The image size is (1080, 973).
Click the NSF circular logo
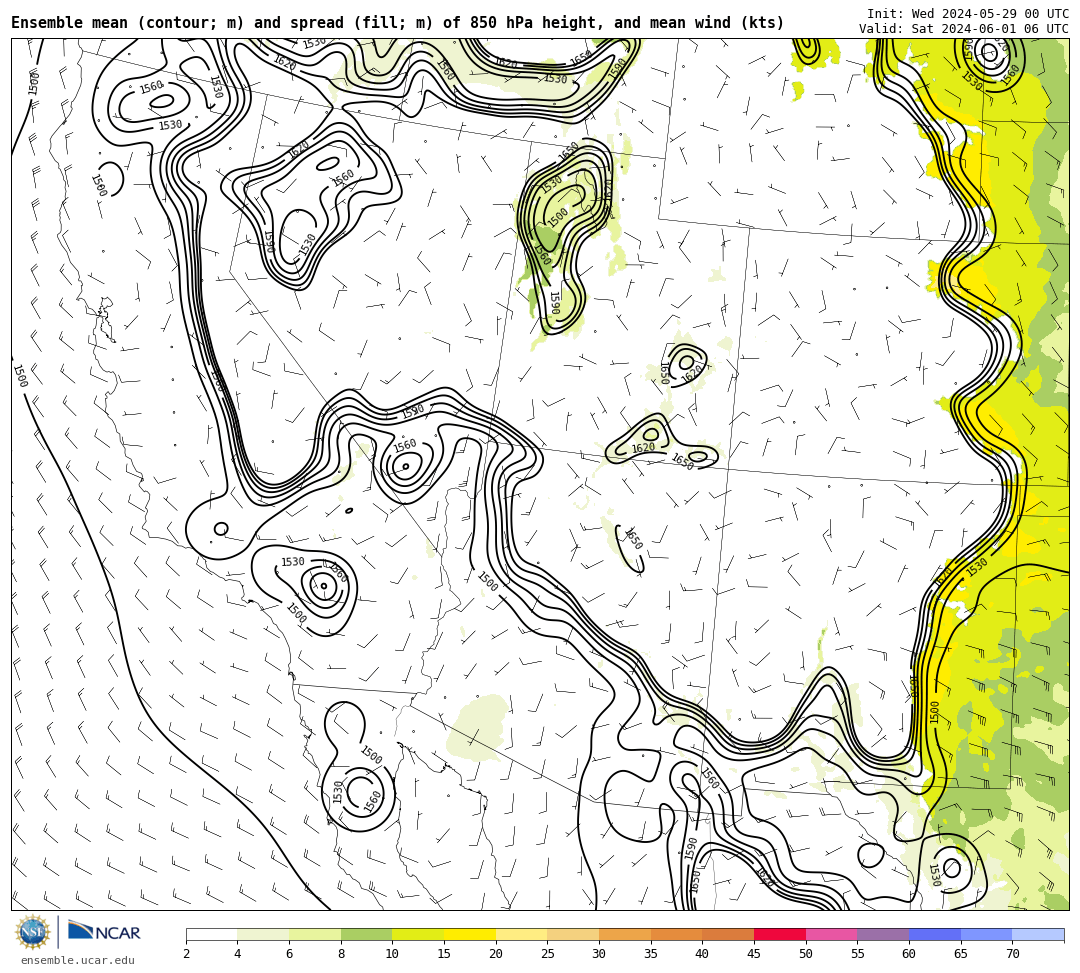tap(33, 932)
